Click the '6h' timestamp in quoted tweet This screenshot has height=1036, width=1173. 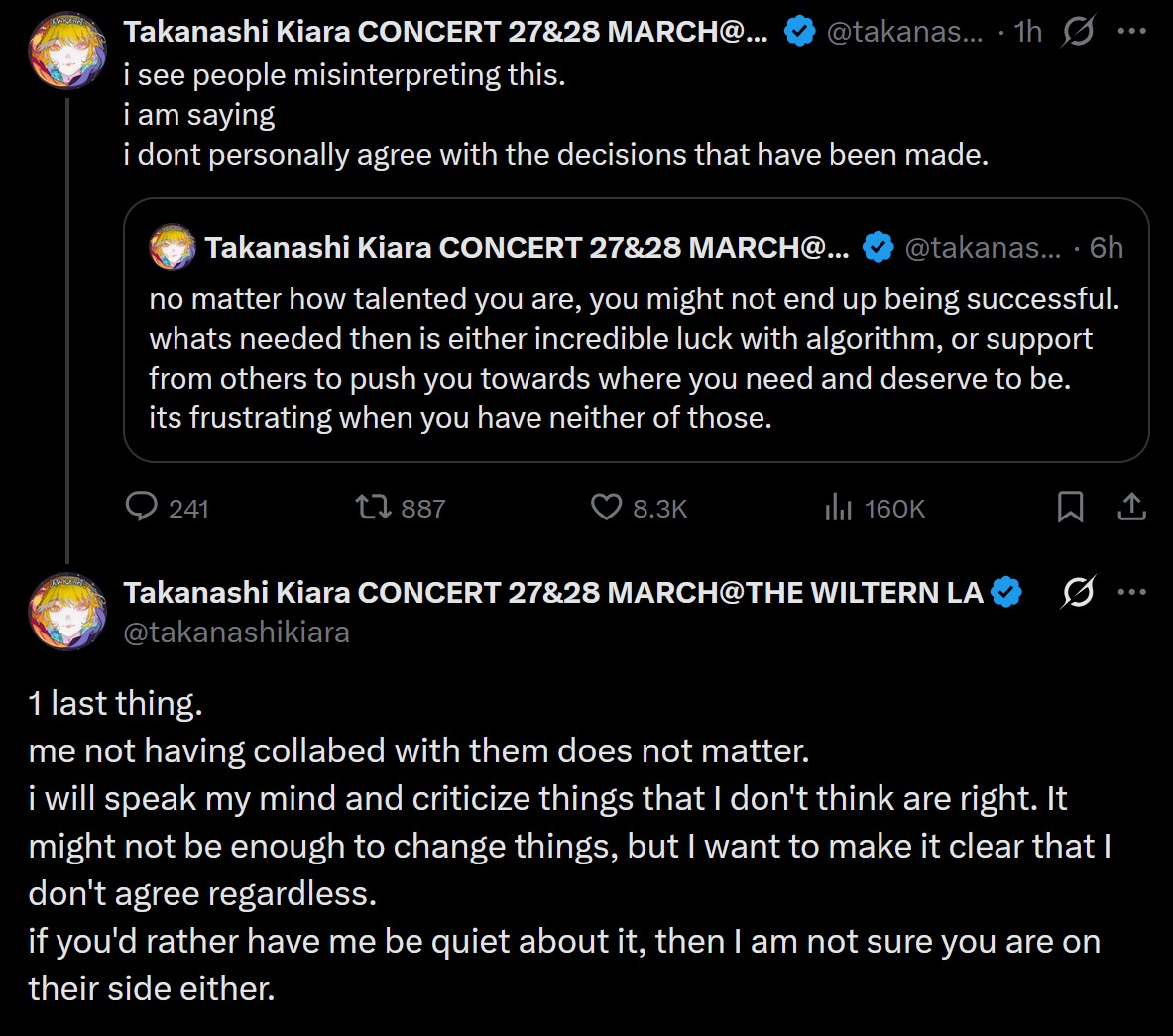(1107, 247)
